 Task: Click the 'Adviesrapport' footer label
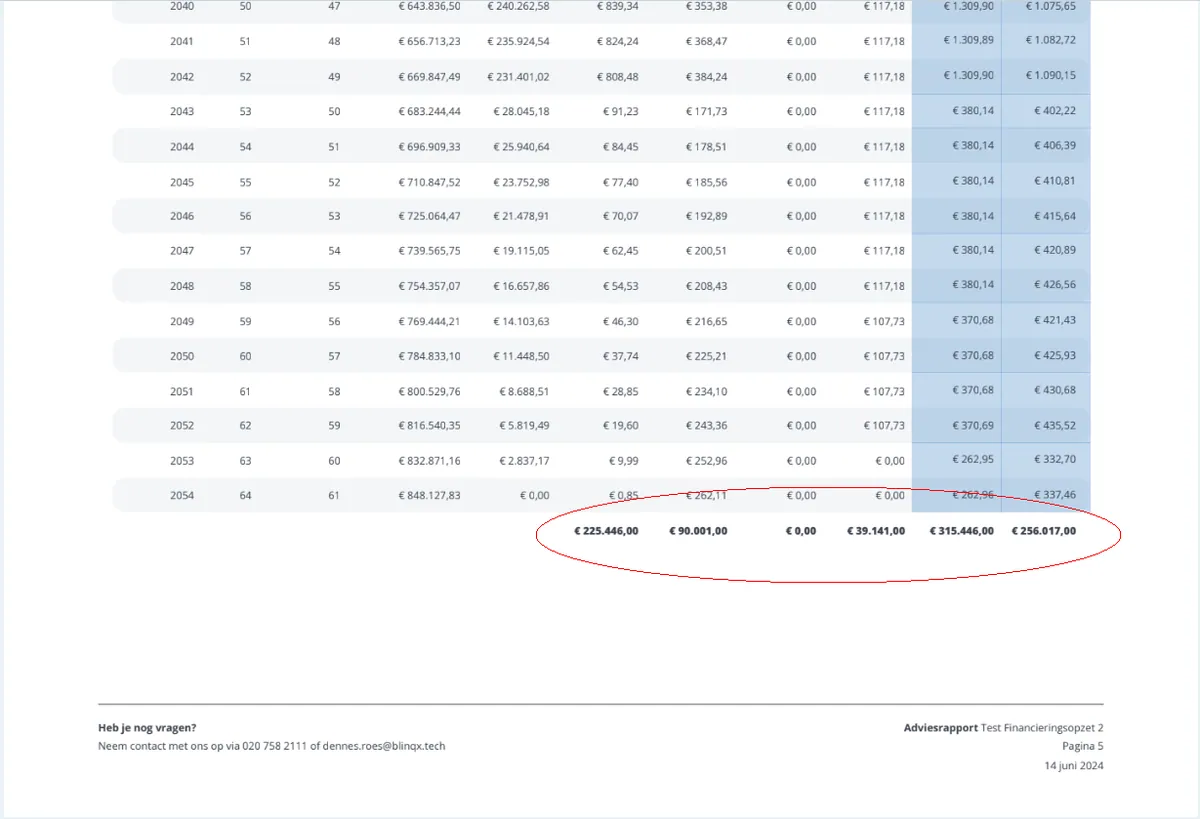(x=941, y=728)
